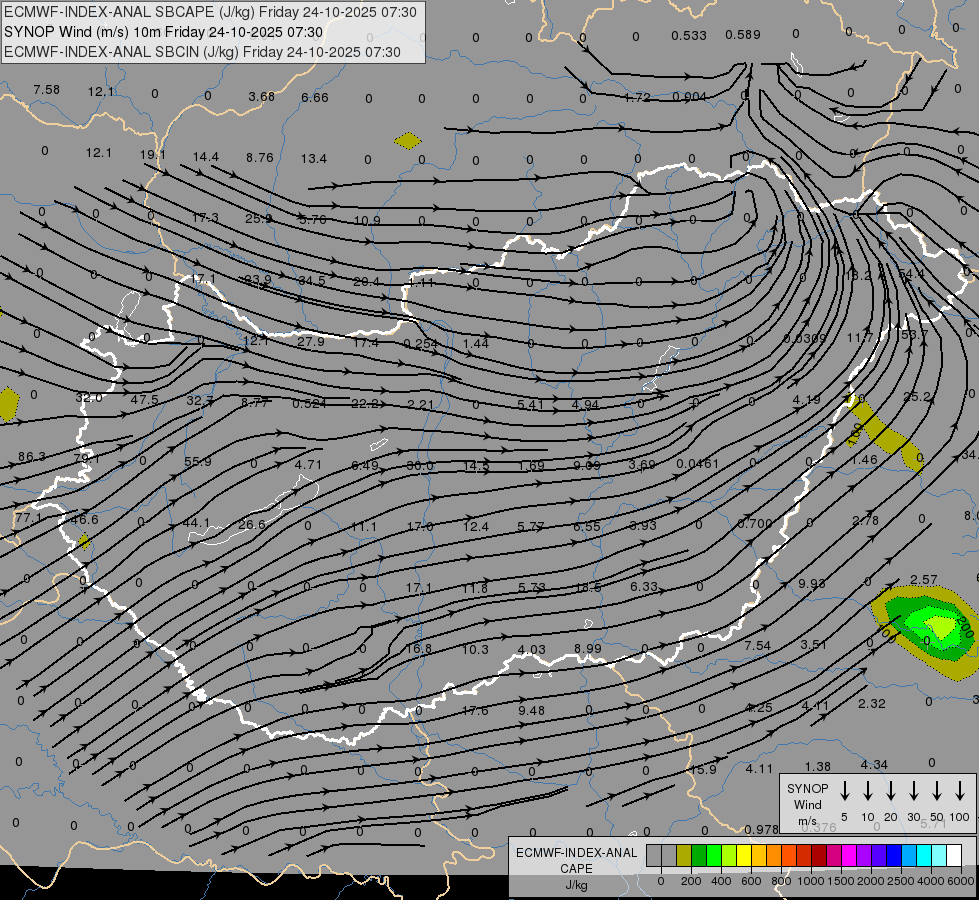979x900 pixels.
Task: Click the SBCIN title line
Action: (x=202, y=52)
